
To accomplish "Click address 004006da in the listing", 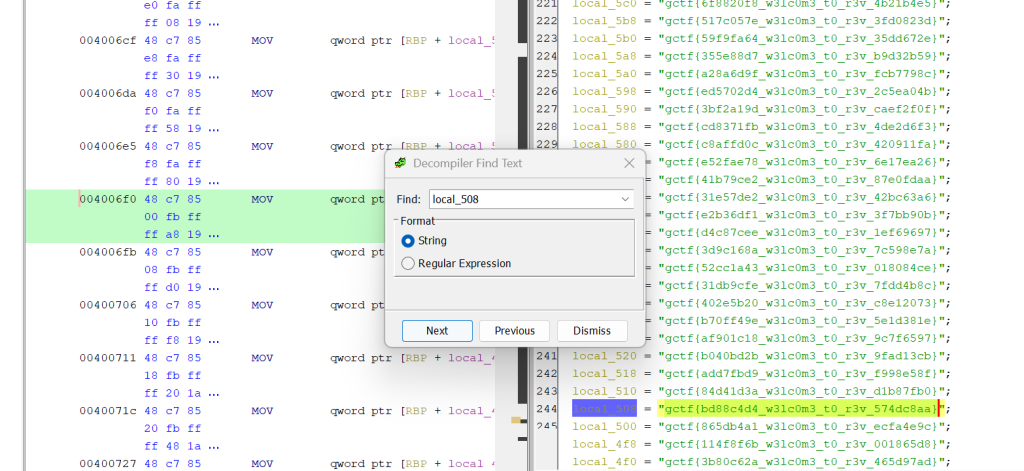I will click(108, 93).
